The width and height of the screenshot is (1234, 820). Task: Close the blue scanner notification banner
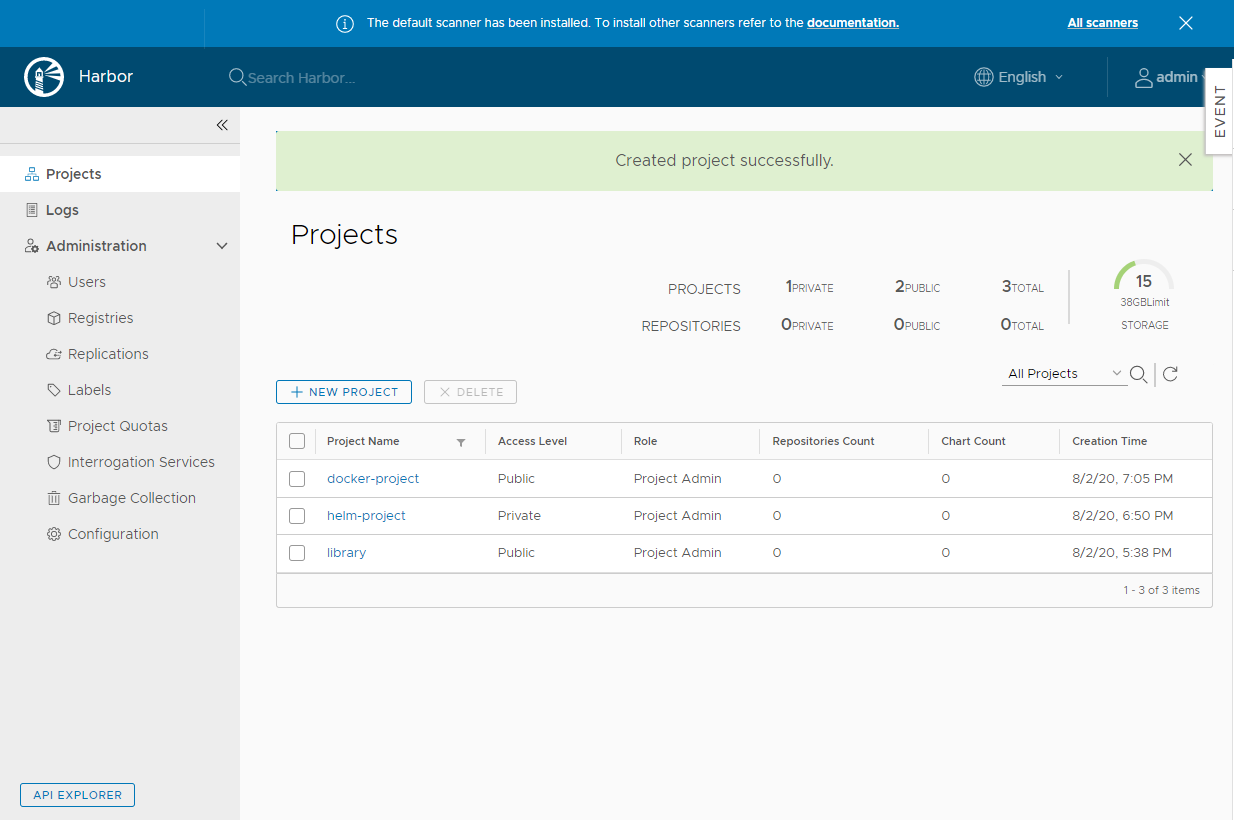point(1186,23)
